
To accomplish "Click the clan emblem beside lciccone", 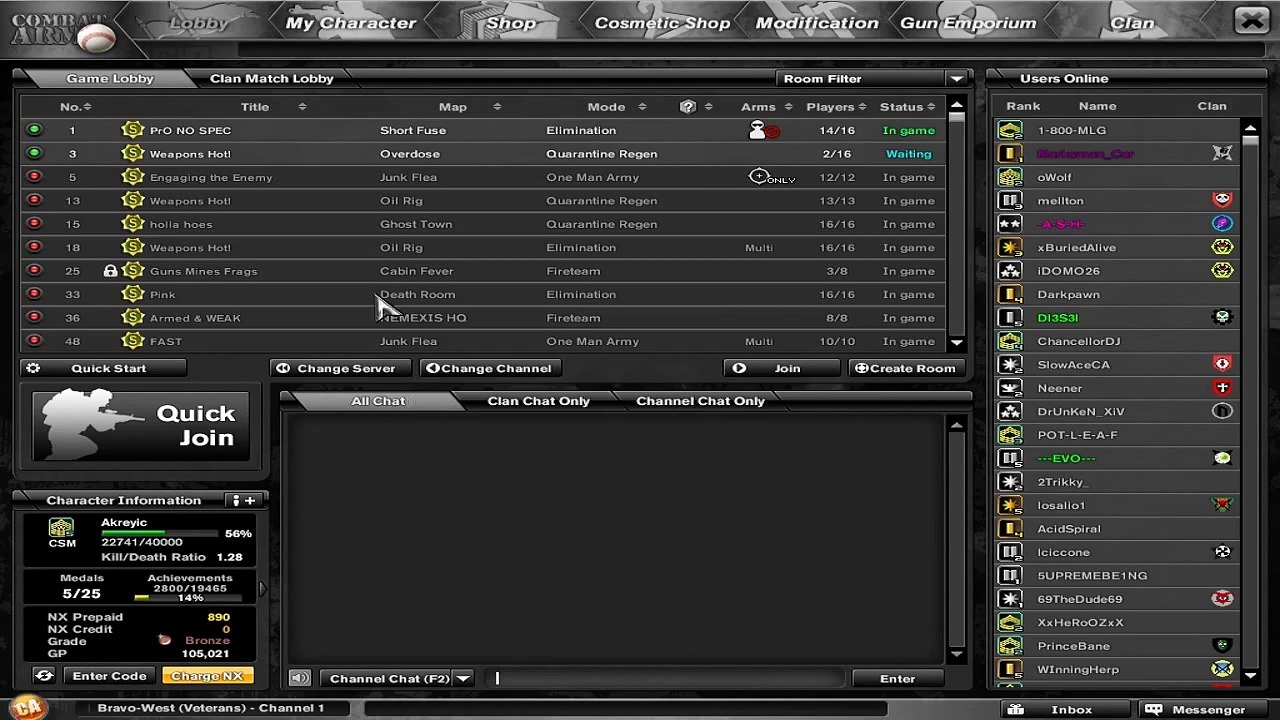I will point(1222,552).
